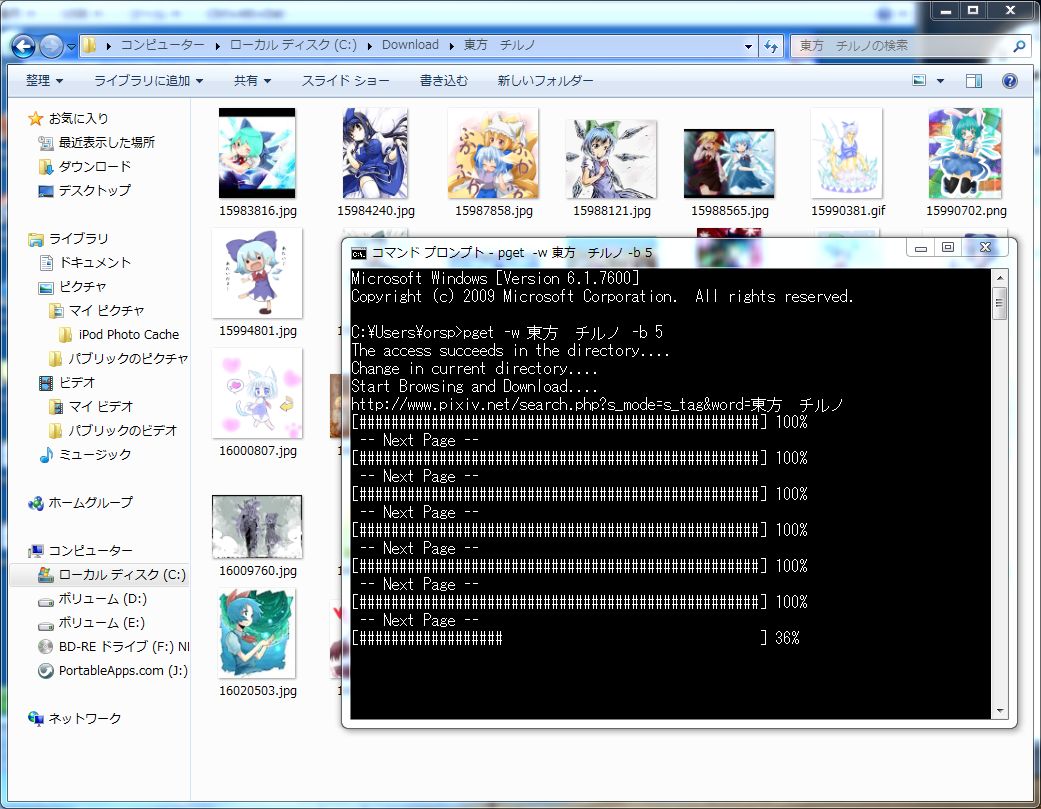
Task: Select the Download breadcrumb segment
Action: 410,45
